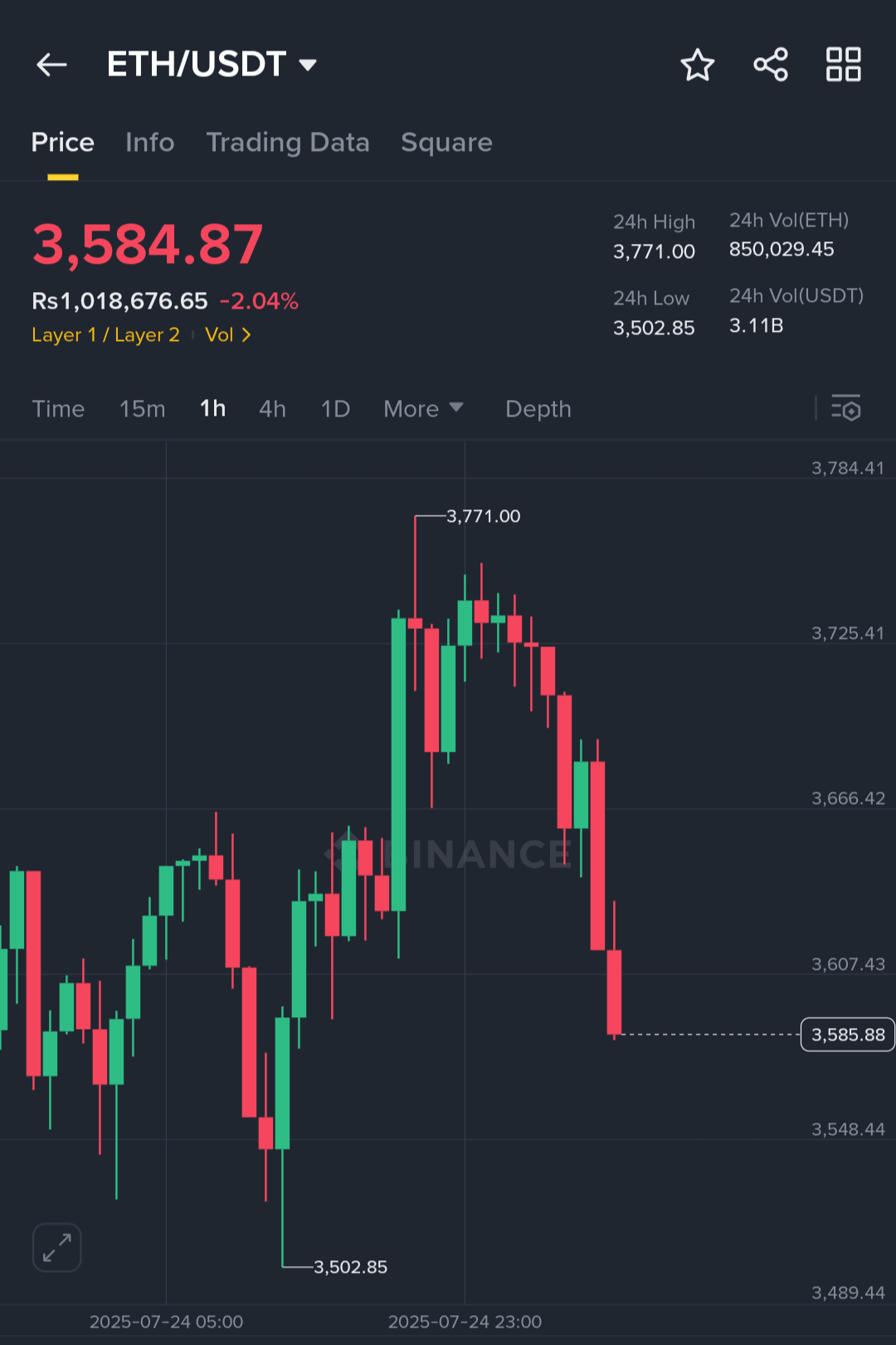This screenshot has width=896, height=1345.
Task: Open Vol category chevron link
Action: pos(228,335)
